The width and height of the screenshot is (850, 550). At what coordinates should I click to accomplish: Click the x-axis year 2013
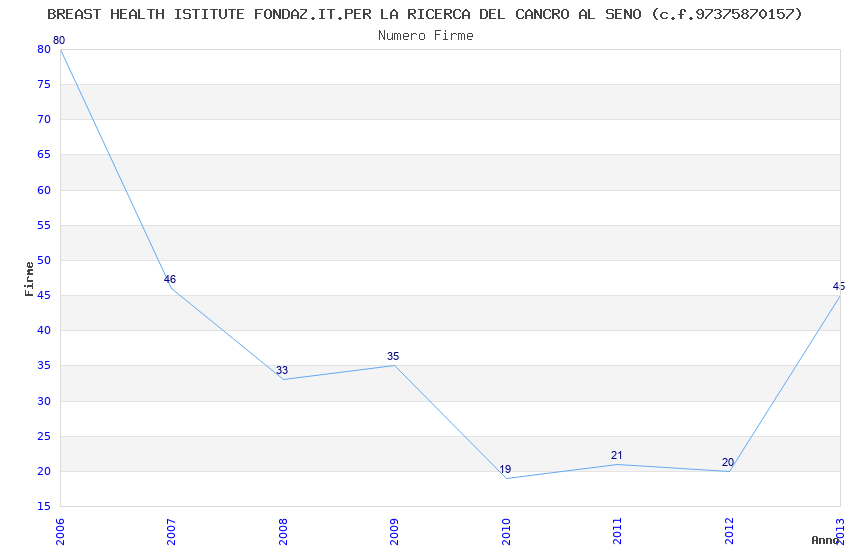(840, 531)
